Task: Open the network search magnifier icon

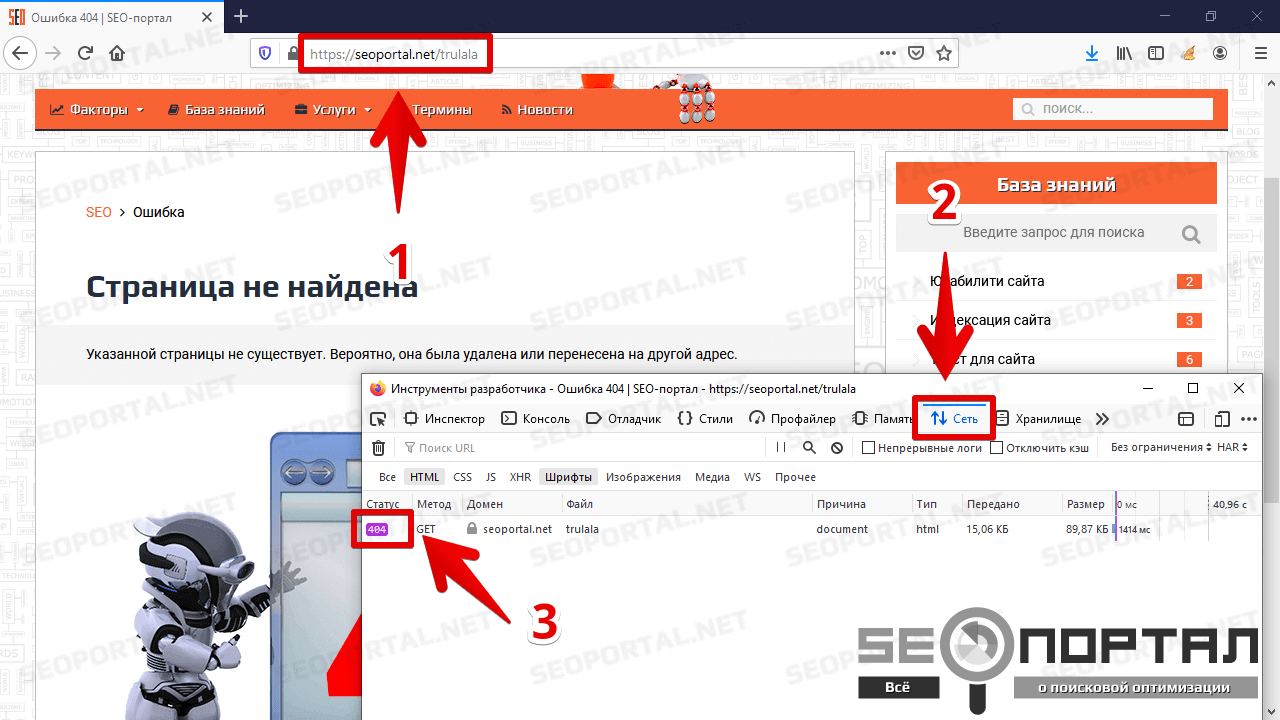Action: pos(809,448)
